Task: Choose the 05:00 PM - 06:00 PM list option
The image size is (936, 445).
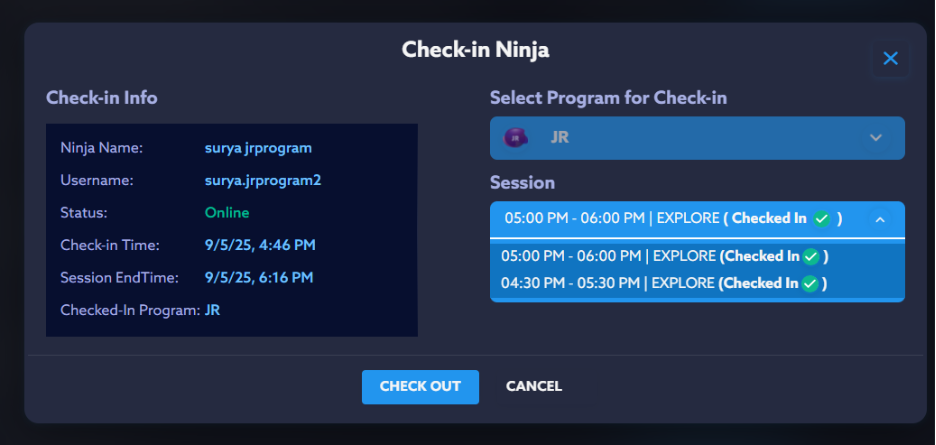Action: point(664,256)
